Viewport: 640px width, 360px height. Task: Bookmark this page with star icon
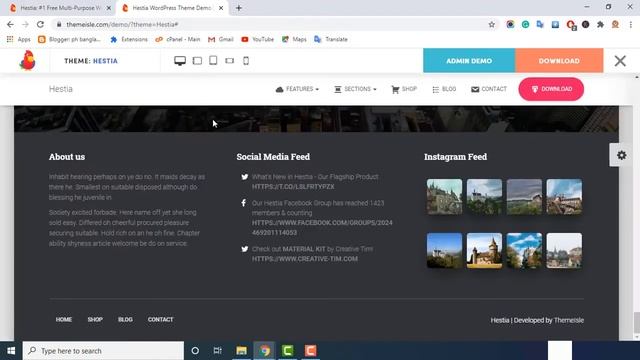pos(491,24)
